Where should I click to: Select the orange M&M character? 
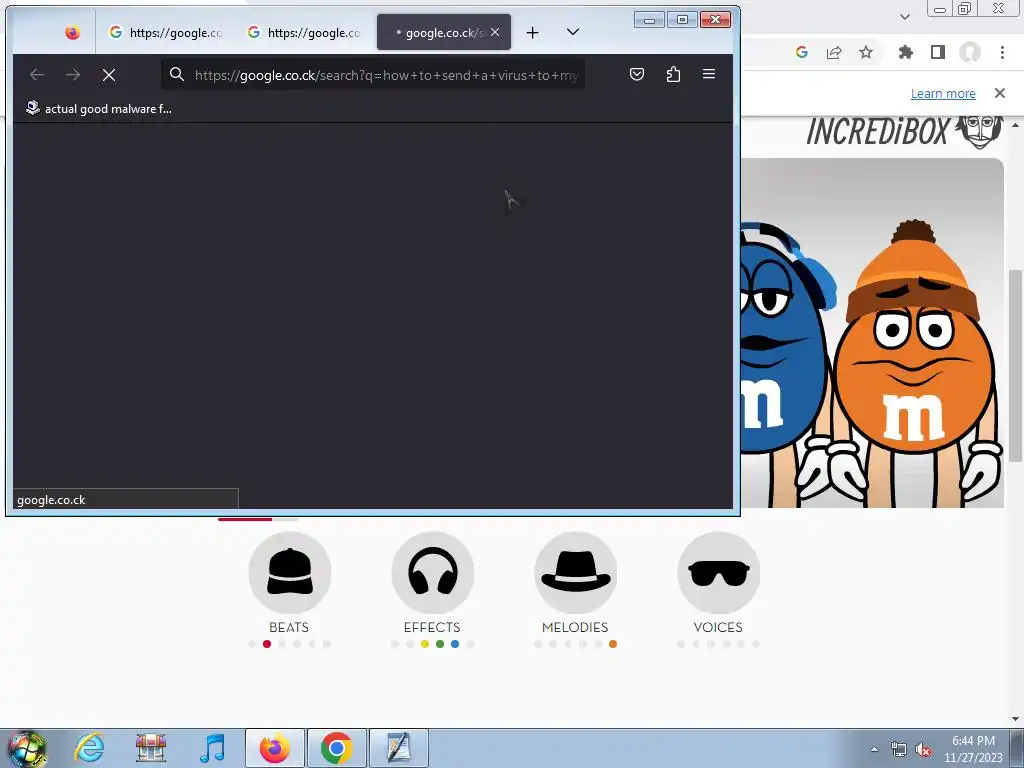click(x=914, y=366)
